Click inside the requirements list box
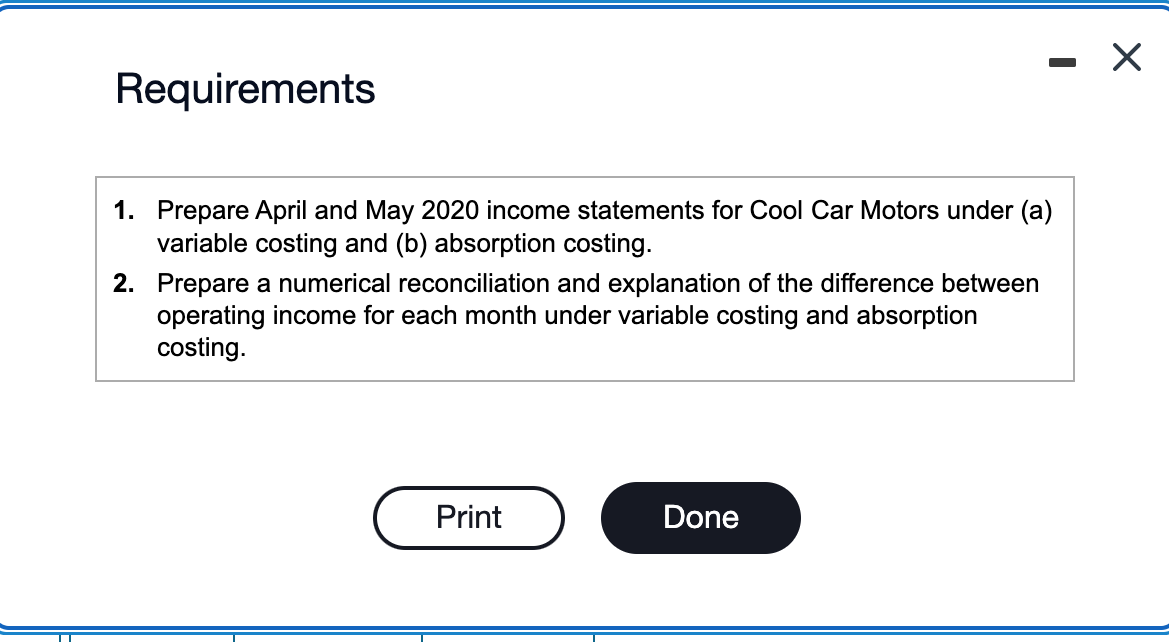This screenshot has height=642, width=1169. [x=584, y=280]
